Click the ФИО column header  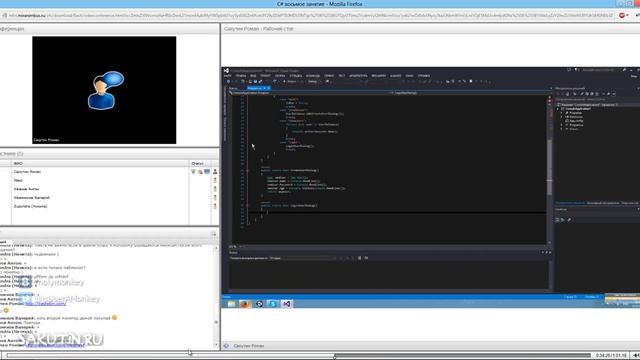pyautogui.click(x=100, y=163)
